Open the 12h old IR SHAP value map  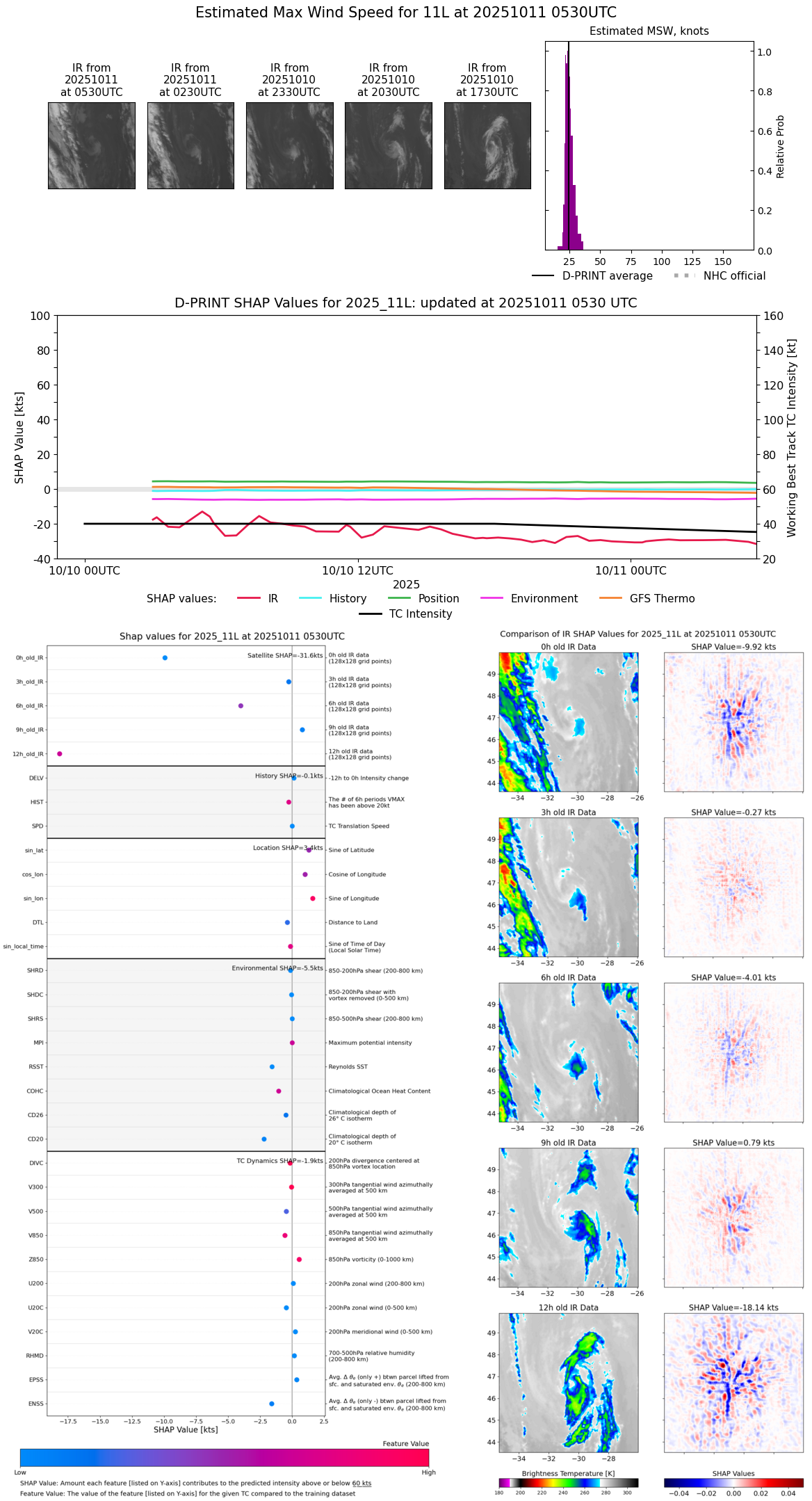pyautogui.click(x=733, y=1382)
